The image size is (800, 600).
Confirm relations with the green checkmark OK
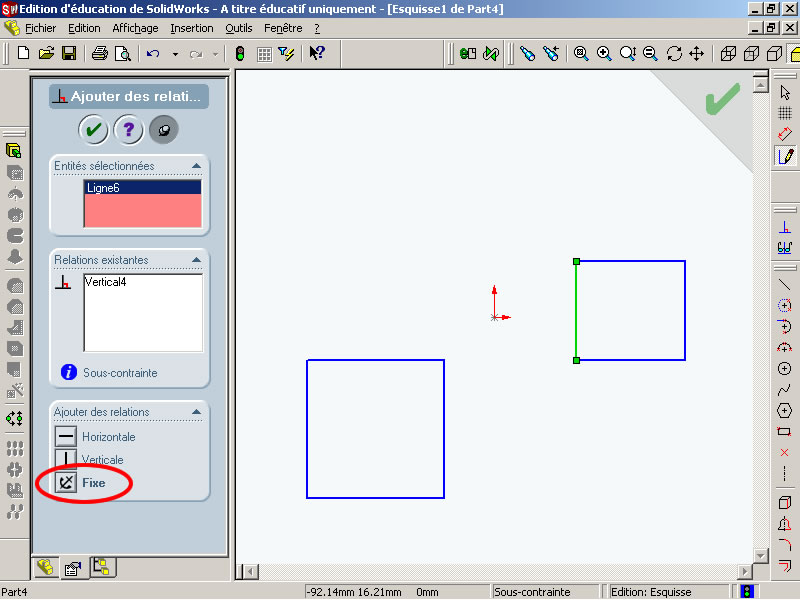point(93,130)
